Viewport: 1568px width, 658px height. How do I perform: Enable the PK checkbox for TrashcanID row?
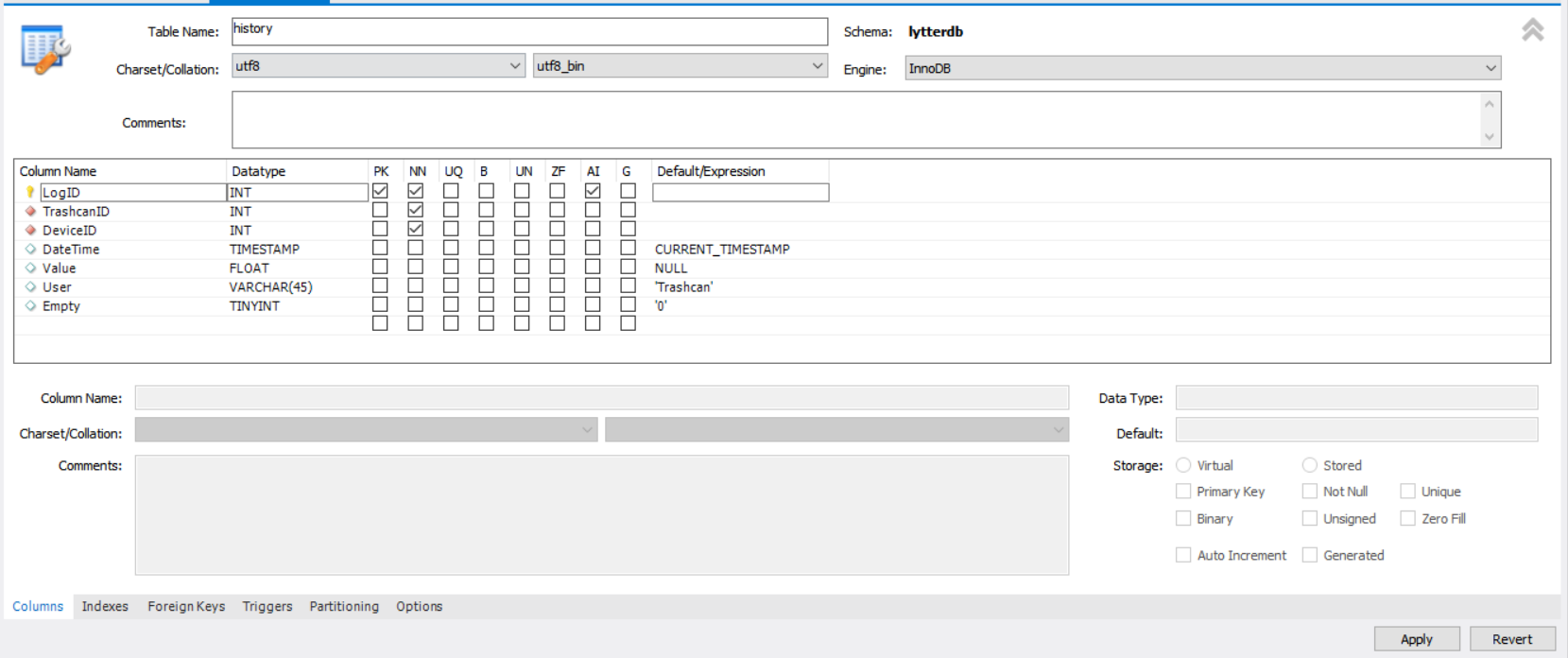(x=380, y=210)
